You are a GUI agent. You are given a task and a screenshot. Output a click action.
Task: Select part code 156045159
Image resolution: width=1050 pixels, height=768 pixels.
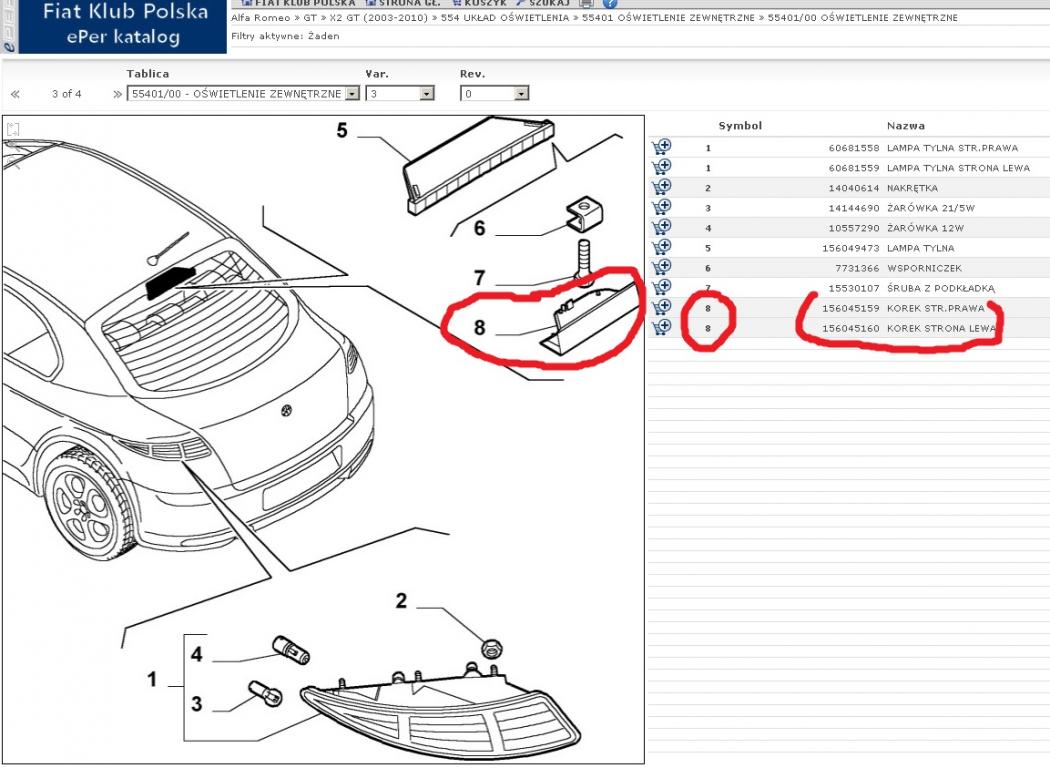850,309
